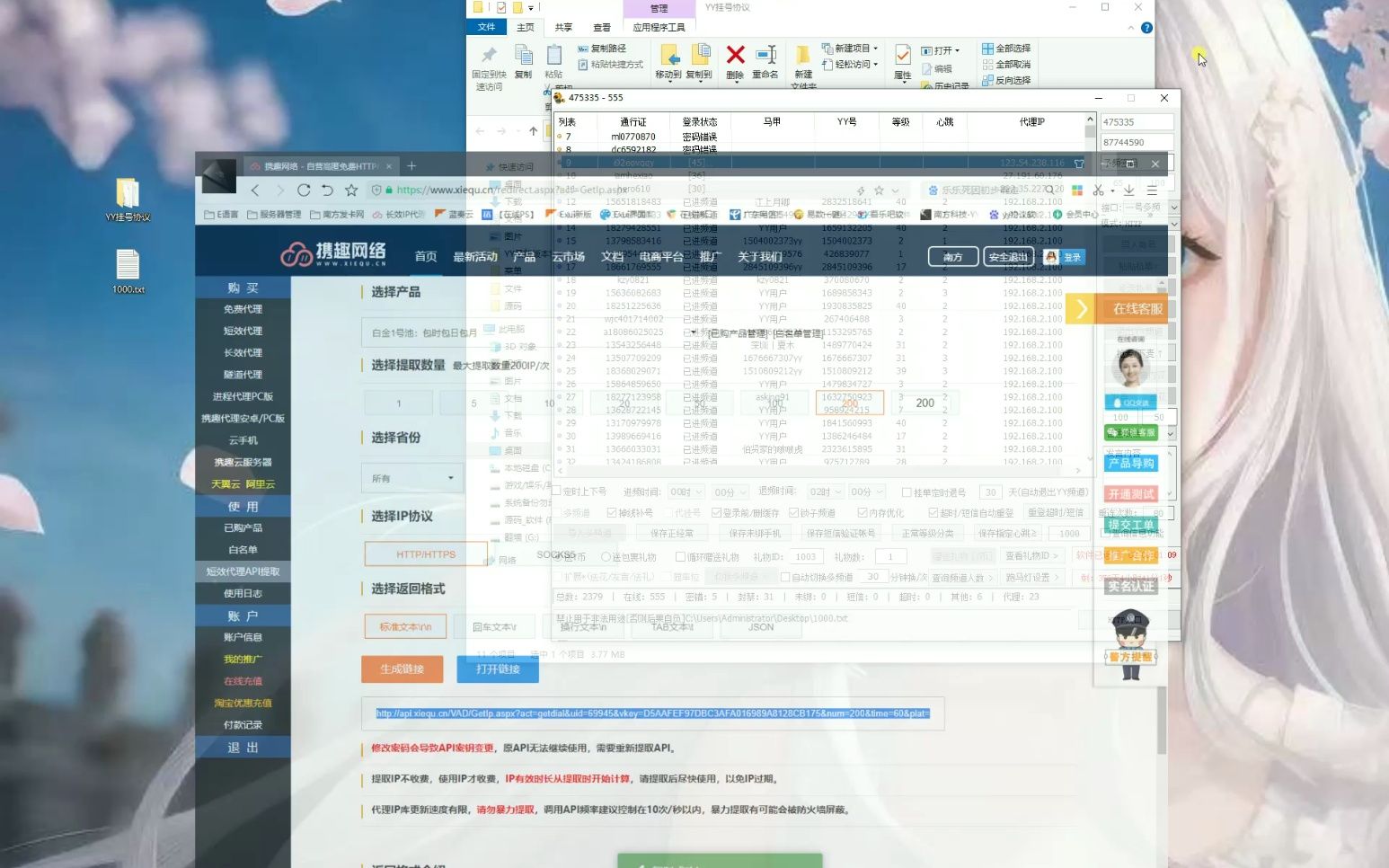The image size is (1389, 868).
Task: Click the Copy (复制) icon in Explorer ribbon
Action: coord(524,54)
